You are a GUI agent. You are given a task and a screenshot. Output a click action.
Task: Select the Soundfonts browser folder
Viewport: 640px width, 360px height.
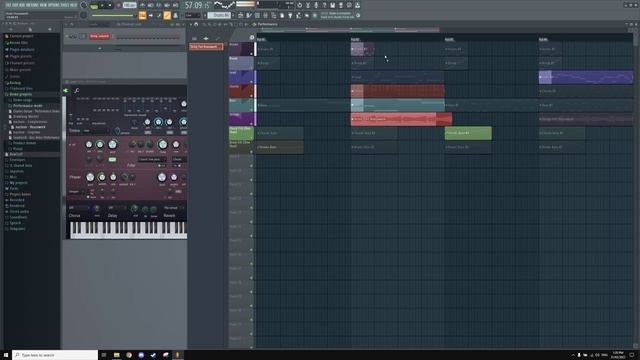pyautogui.click(x=18, y=217)
